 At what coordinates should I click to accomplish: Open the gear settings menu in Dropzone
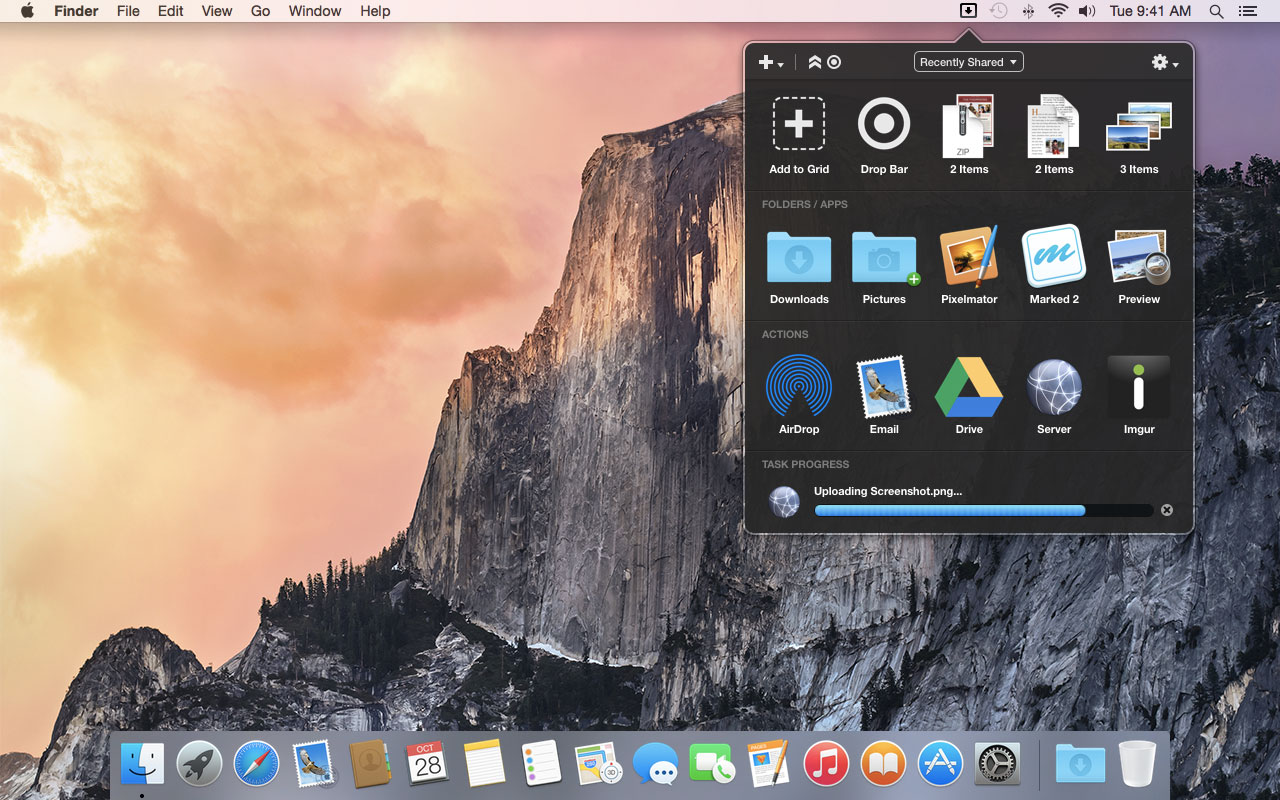(x=1164, y=62)
